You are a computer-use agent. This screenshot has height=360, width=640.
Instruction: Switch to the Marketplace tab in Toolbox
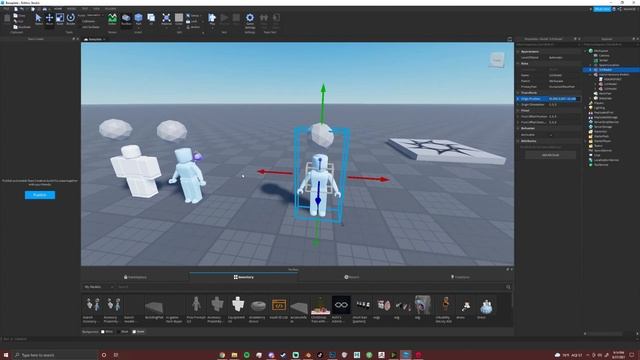(x=135, y=277)
